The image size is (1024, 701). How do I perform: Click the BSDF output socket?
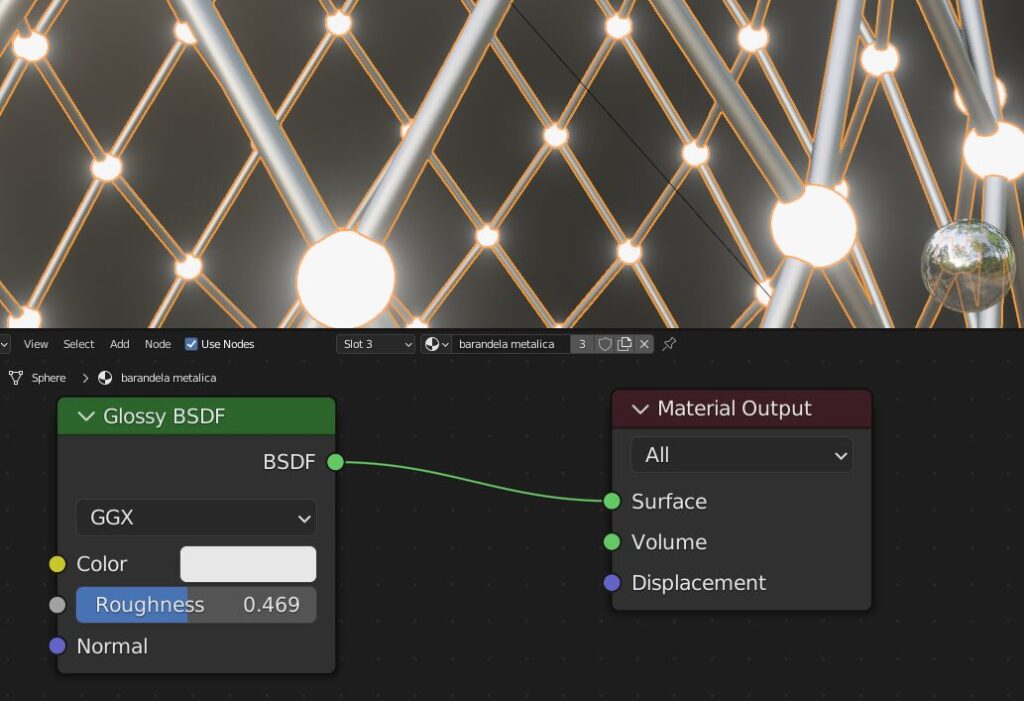coord(335,462)
